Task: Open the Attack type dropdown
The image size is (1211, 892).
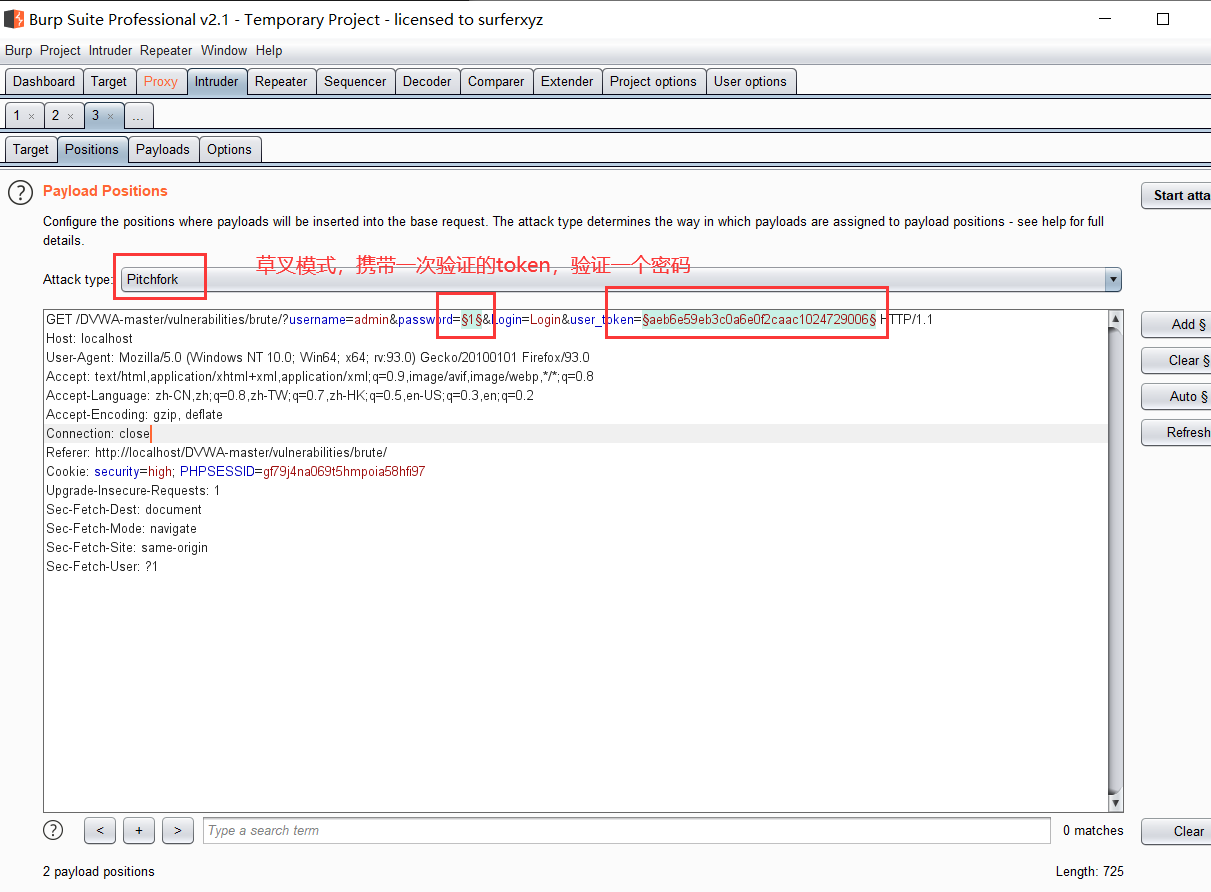Action: pos(1113,280)
